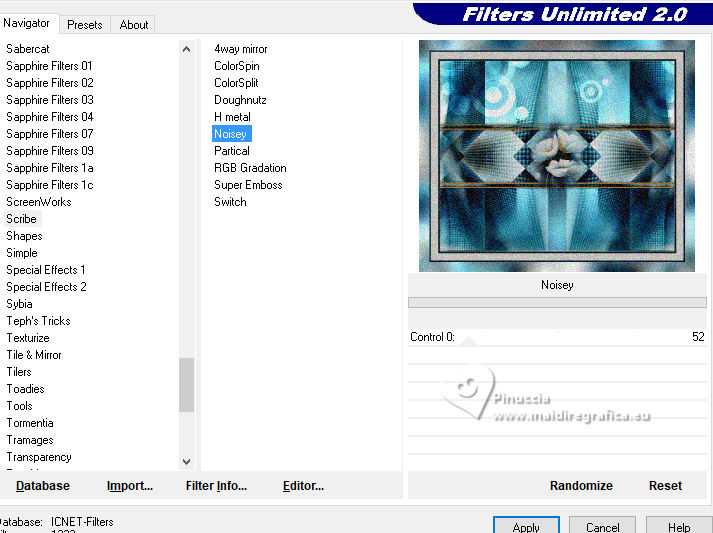Image resolution: width=713 pixels, height=533 pixels.
Task: Open the About tab
Action: tap(134, 25)
